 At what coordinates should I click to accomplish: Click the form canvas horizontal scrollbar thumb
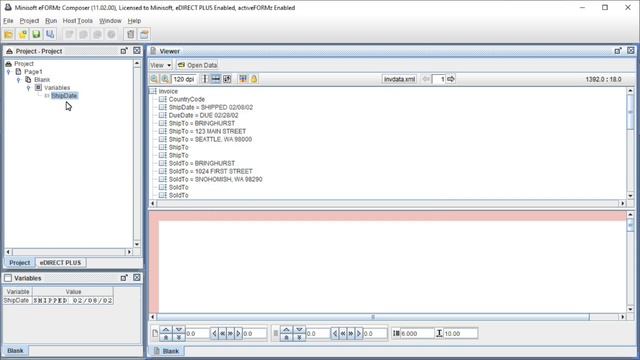[373, 317]
